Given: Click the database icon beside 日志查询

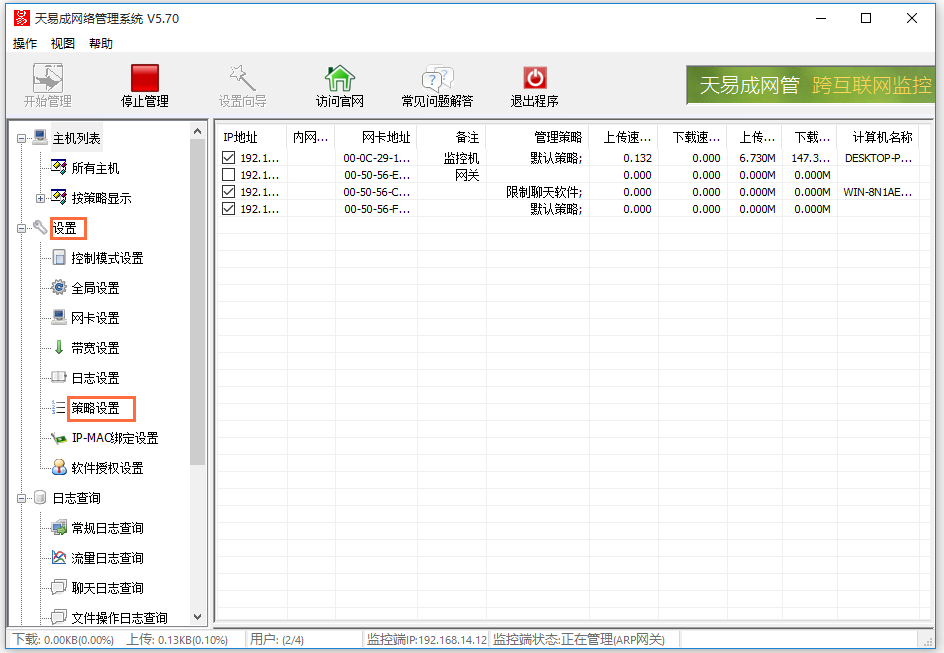Looking at the screenshot, I should pos(40,498).
